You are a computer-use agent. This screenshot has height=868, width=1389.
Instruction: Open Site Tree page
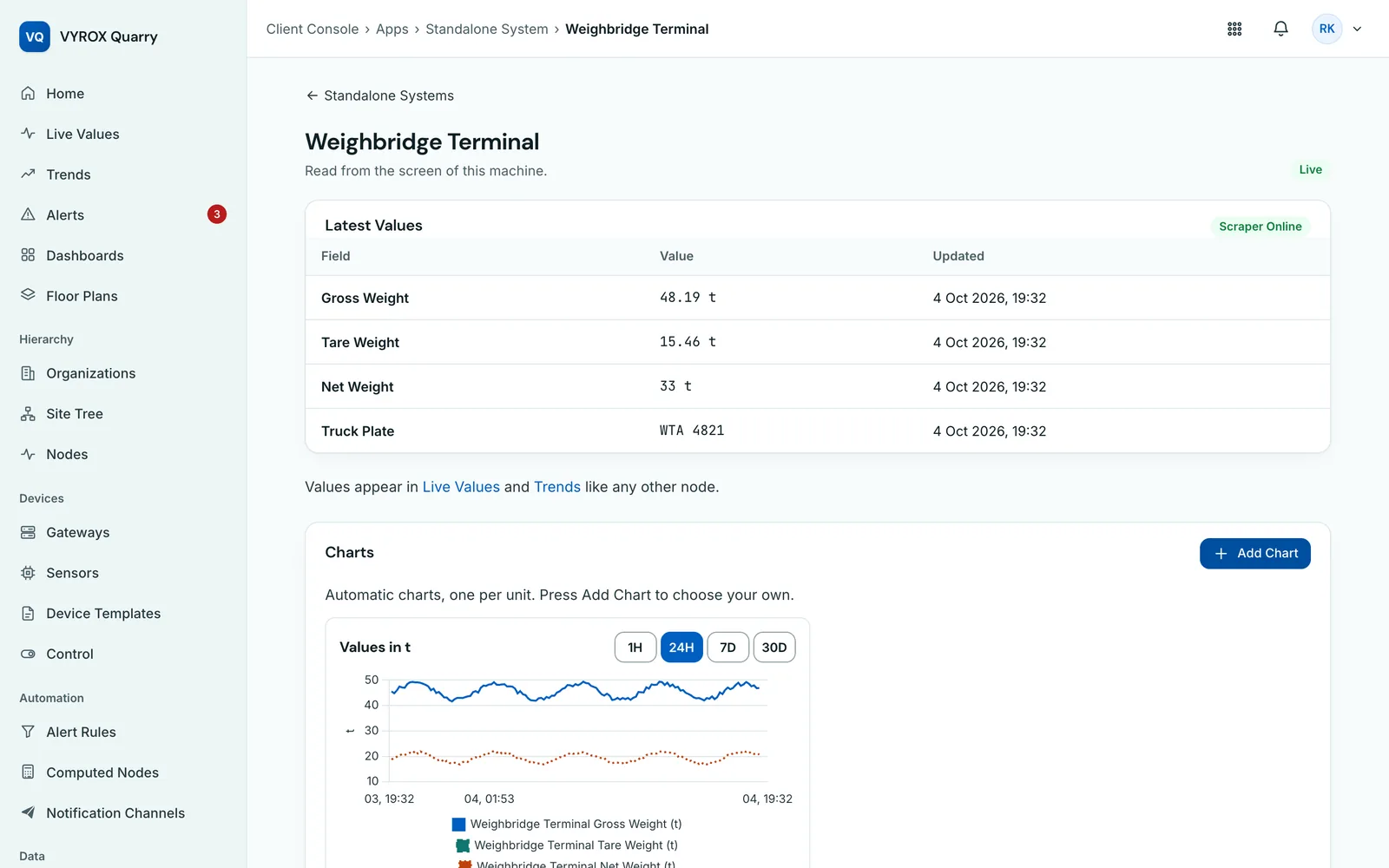(74, 414)
